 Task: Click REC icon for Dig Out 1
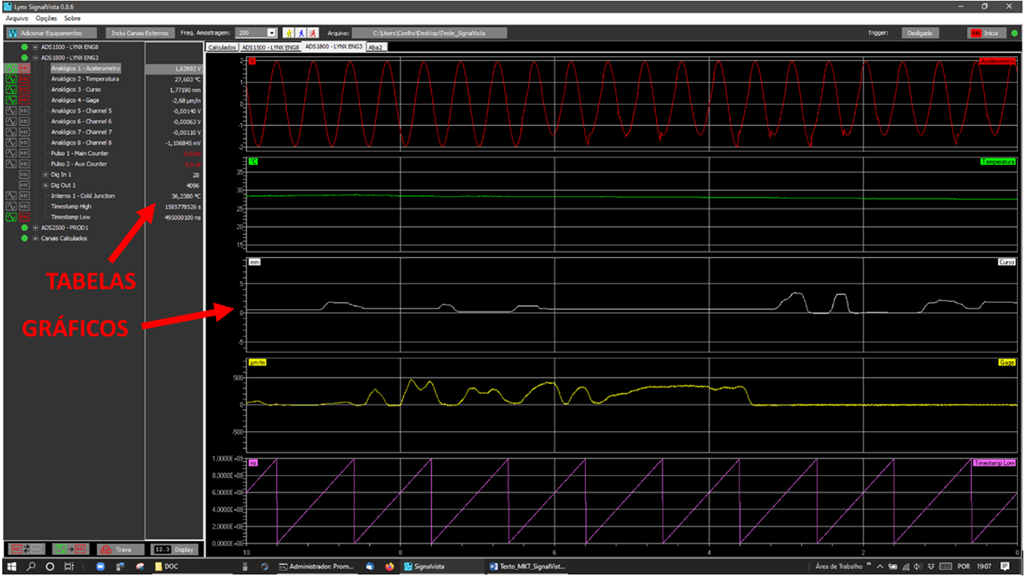coord(24,185)
